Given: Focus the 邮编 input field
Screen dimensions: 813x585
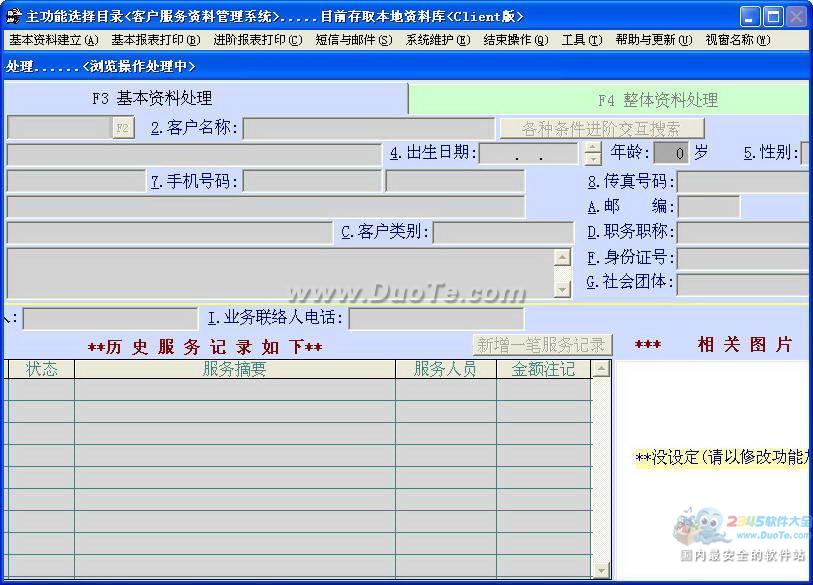Looking at the screenshot, I should [709, 207].
